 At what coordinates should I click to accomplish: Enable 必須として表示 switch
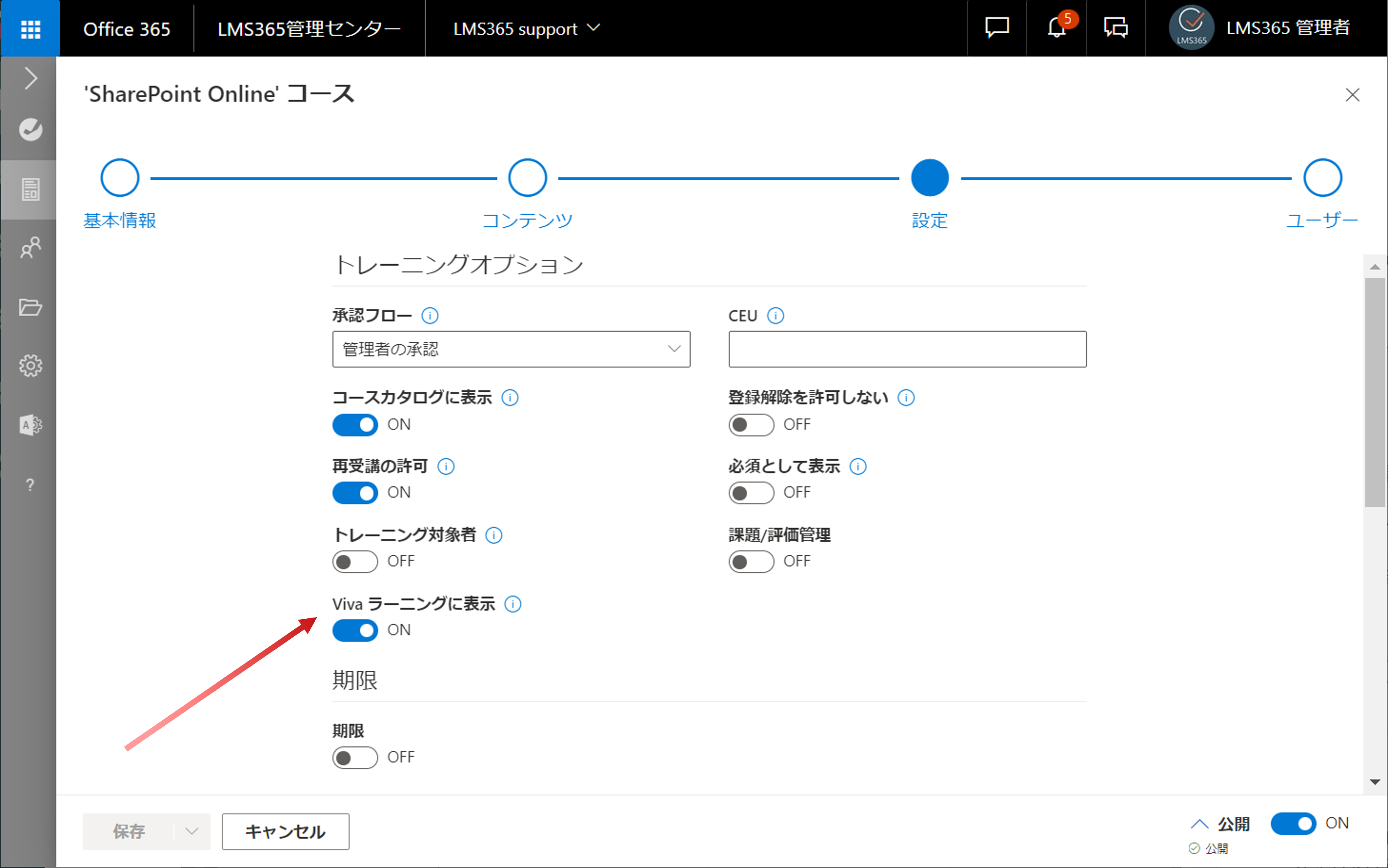click(751, 493)
